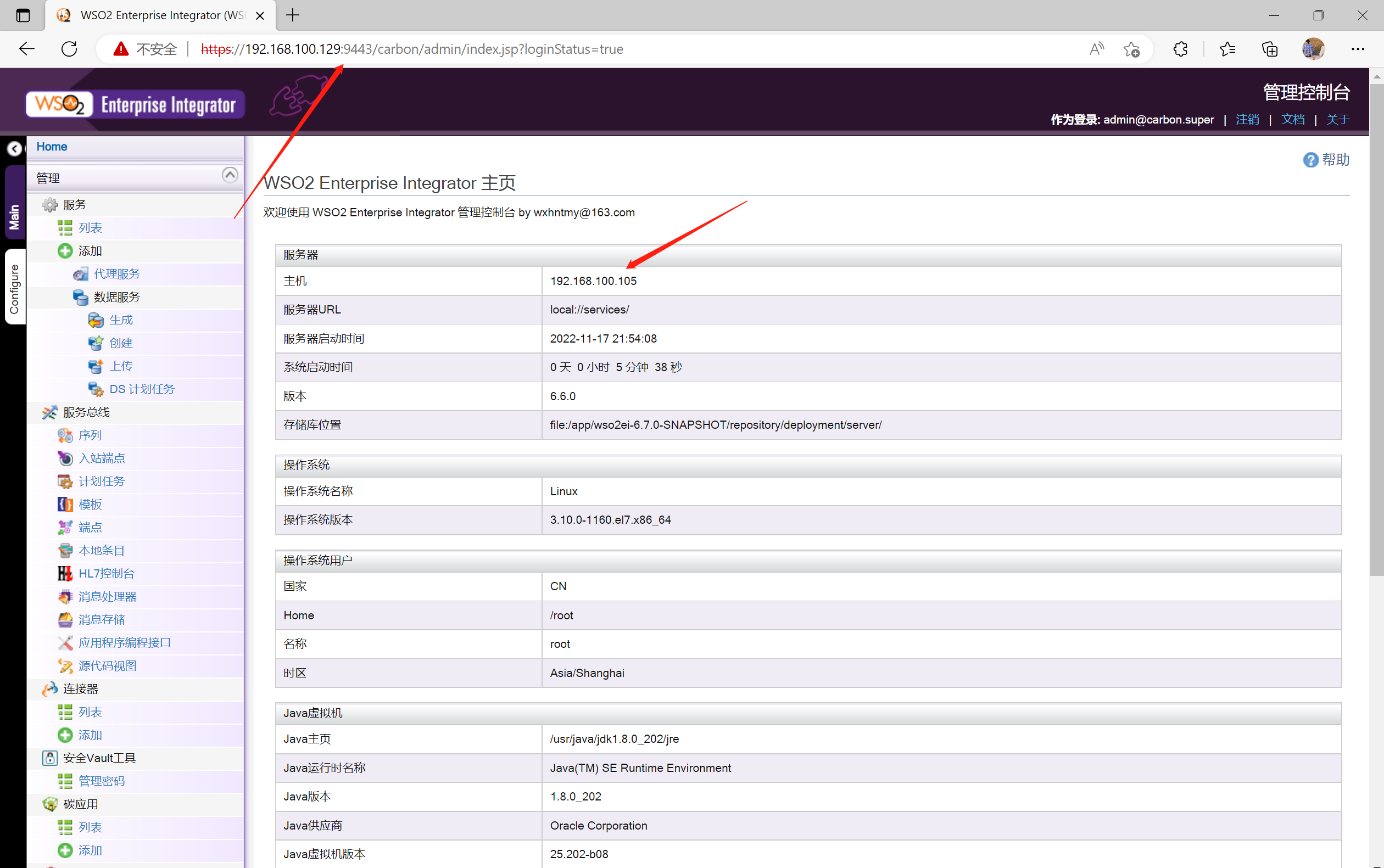Screen dimensions: 1384x868
Task: Open the 应用程序编程接口 link
Action: (x=125, y=643)
